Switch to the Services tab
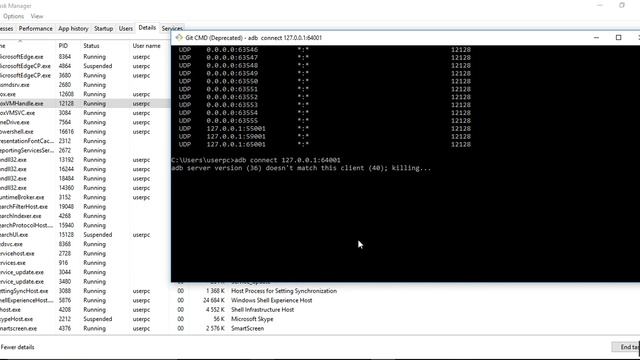The height and width of the screenshot is (360, 640). [x=172, y=29]
